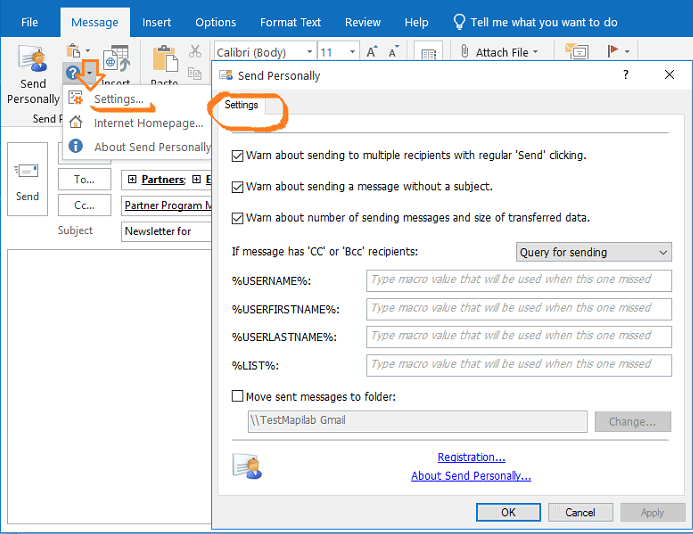Click the Insert macro table icon

pos(116,58)
